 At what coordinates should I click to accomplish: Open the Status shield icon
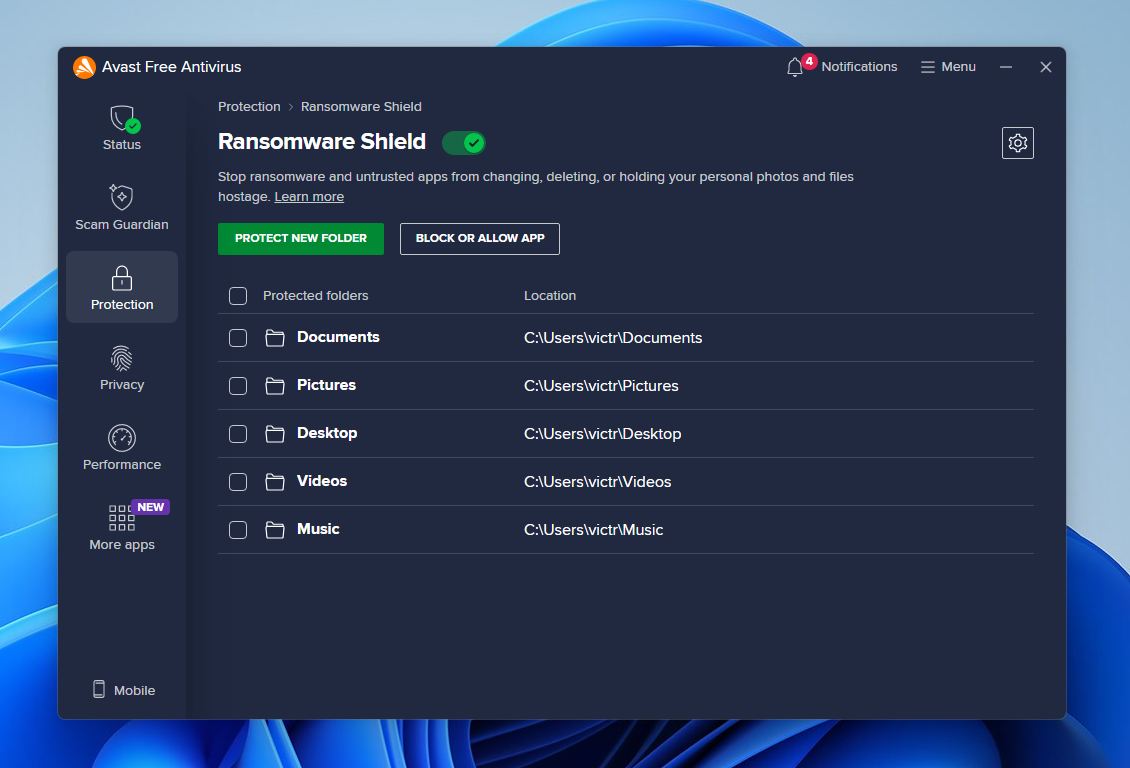click(x=123, y=119)
